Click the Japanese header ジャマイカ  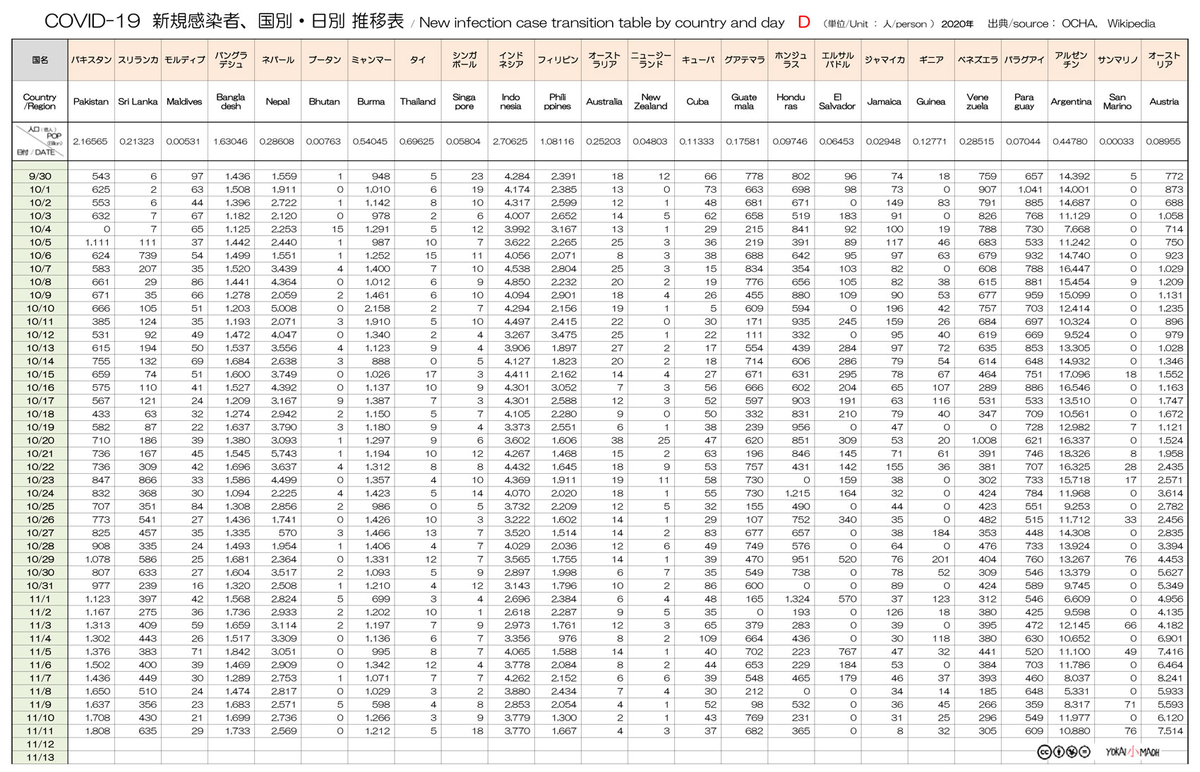[884, 61]
